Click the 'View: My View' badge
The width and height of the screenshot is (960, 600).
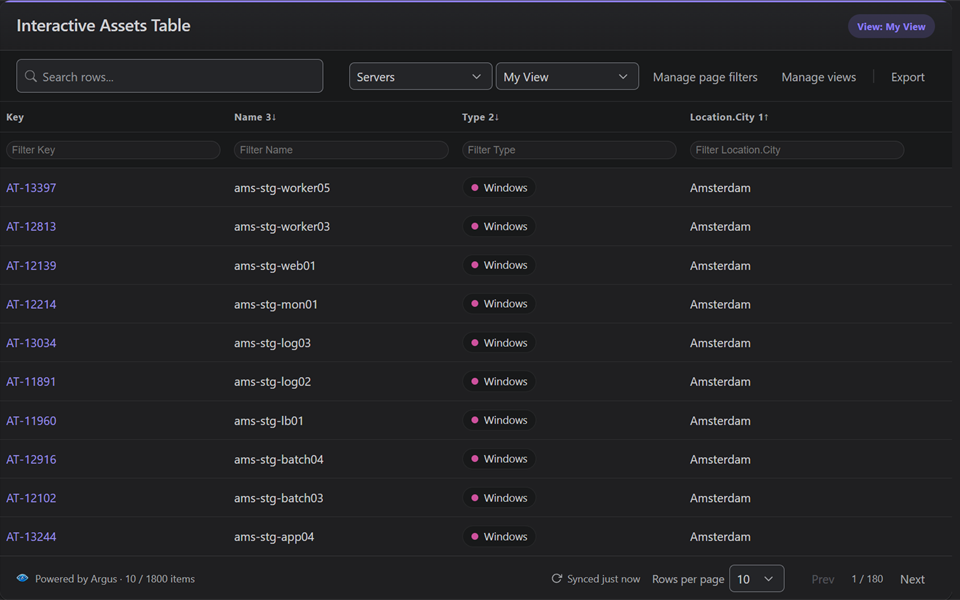[x=891, y=26]
